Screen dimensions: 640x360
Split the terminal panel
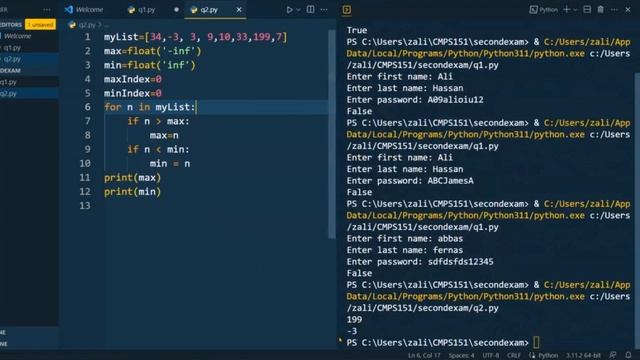[x=587, y=9]
